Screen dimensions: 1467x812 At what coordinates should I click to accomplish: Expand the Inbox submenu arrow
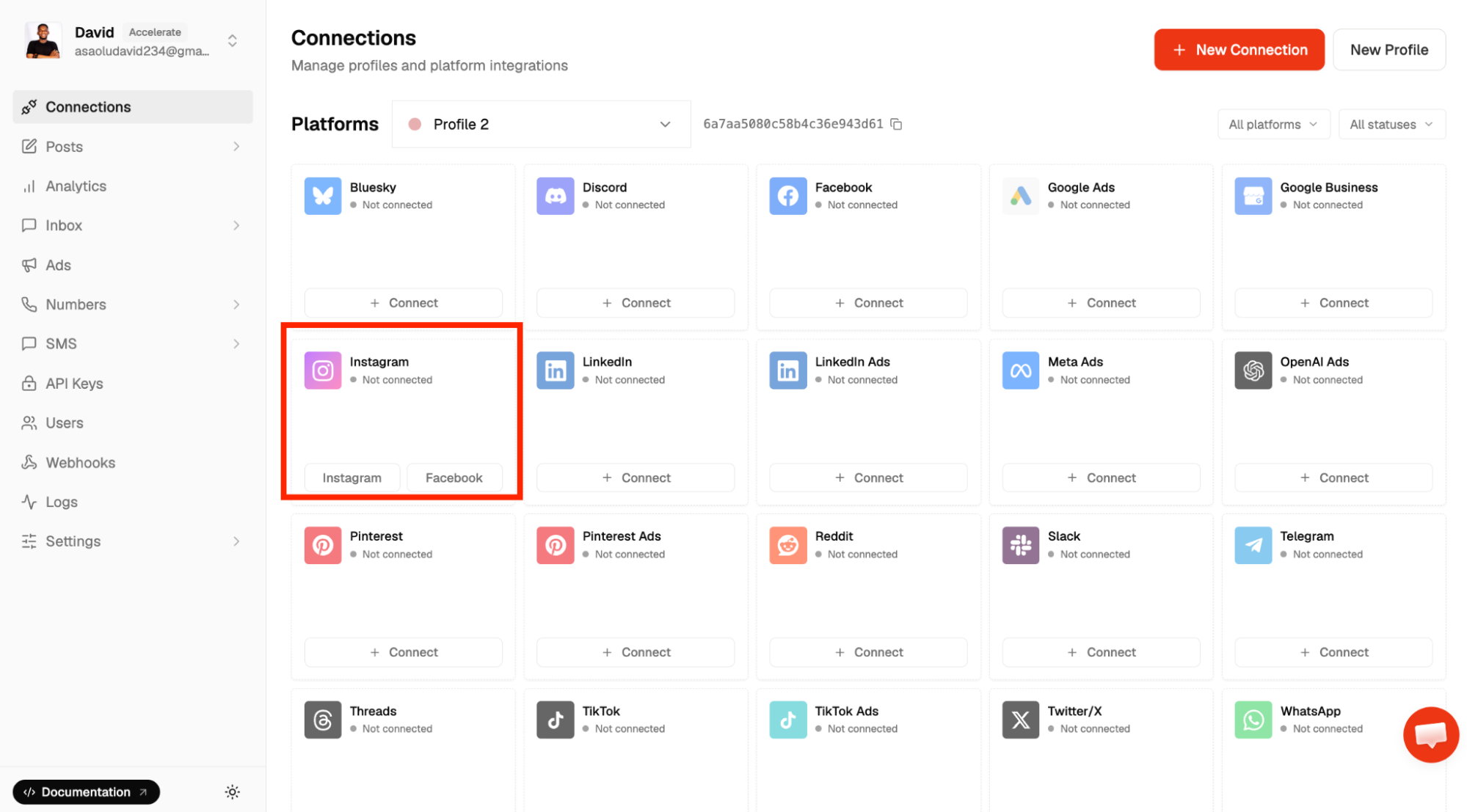[x=236, y=225]
